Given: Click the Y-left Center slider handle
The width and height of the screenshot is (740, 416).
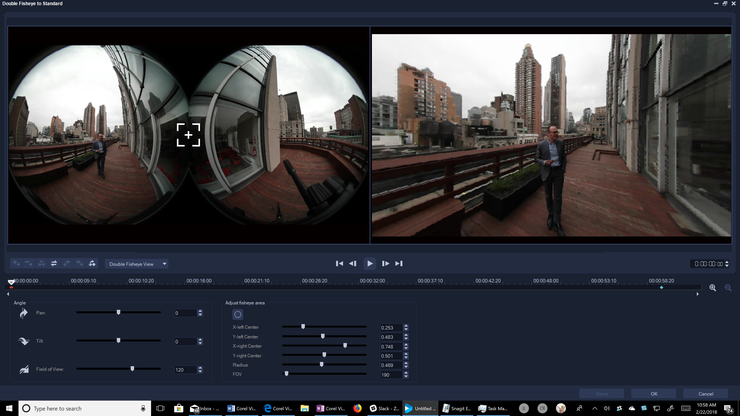Looking at the screenshot, I should (x=323, y=336).
